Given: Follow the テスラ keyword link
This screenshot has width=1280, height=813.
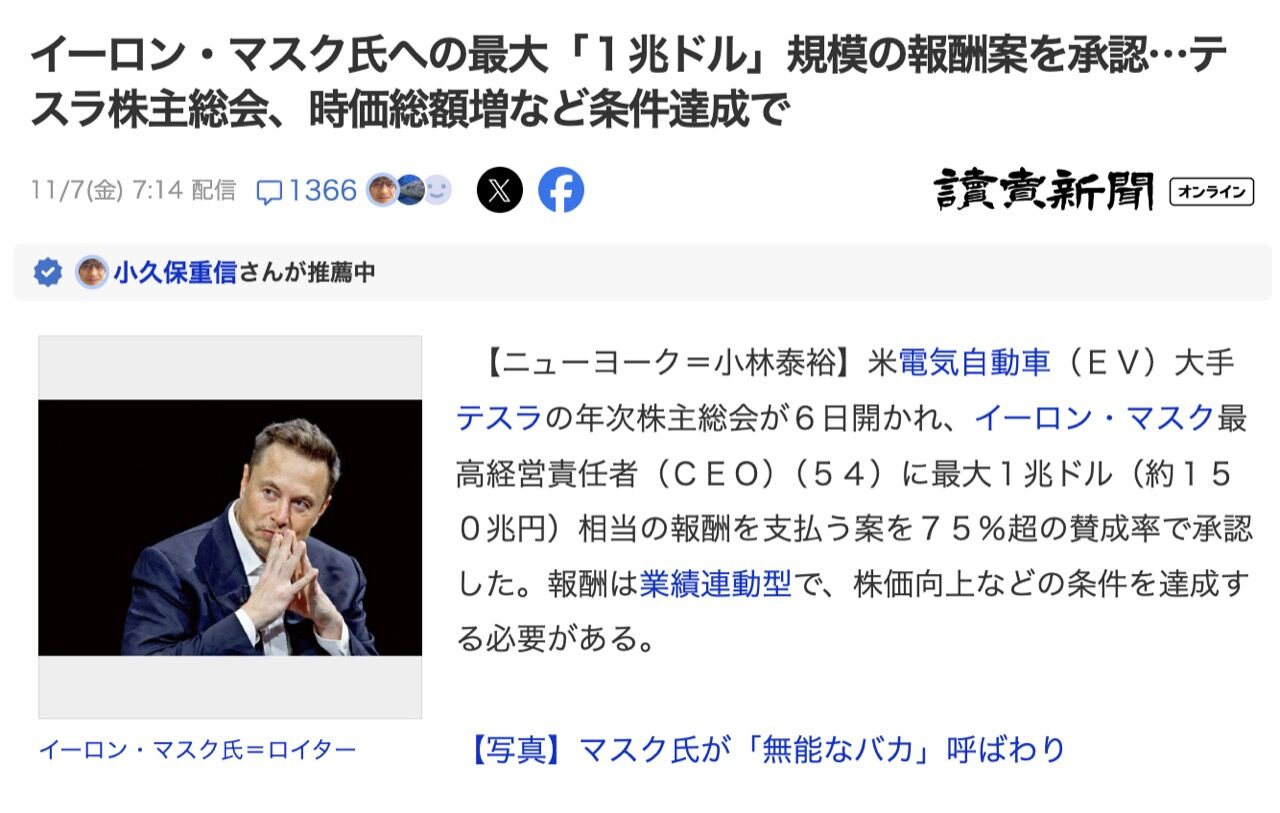Looking at the screenshot, I should pos(499,418).
